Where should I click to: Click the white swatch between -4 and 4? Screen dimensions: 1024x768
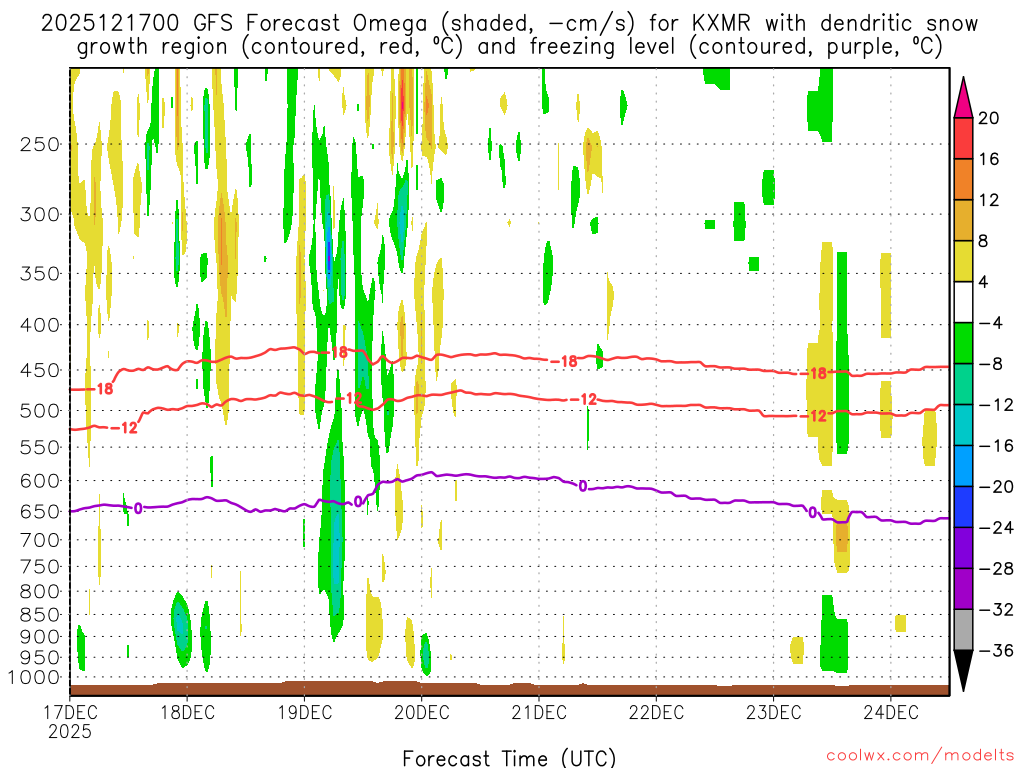pos(963,302)
